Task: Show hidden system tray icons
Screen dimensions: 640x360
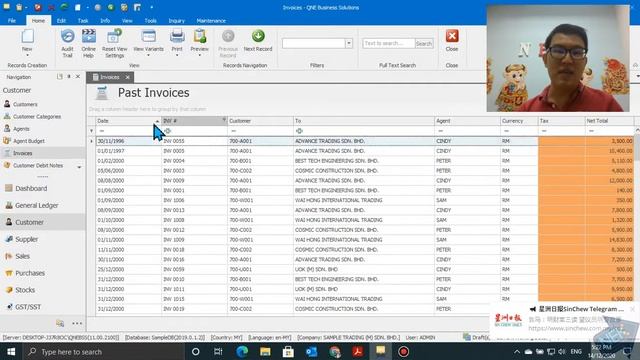Action: click(517, 351)
